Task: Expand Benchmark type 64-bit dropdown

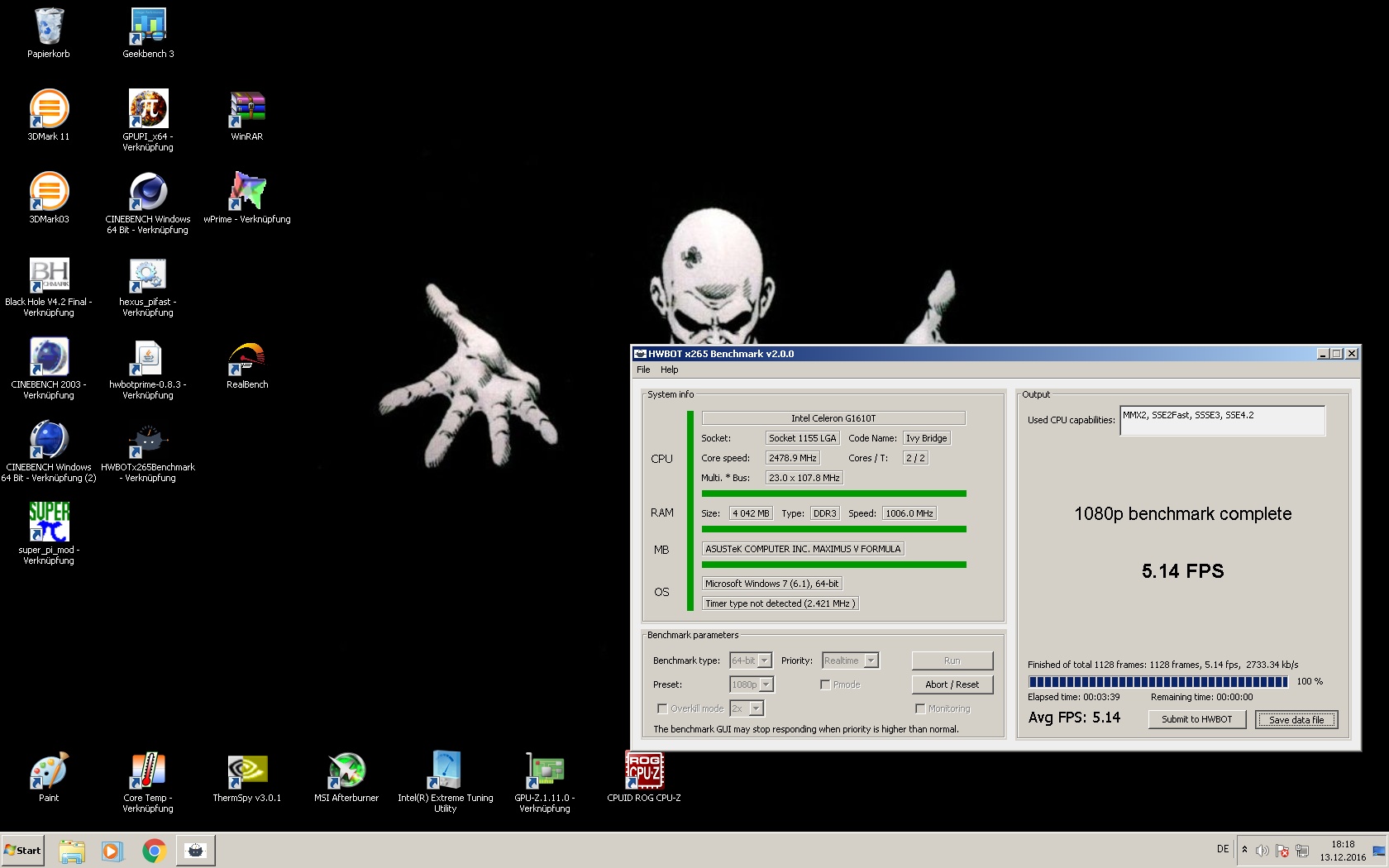Action: [765, 661]
